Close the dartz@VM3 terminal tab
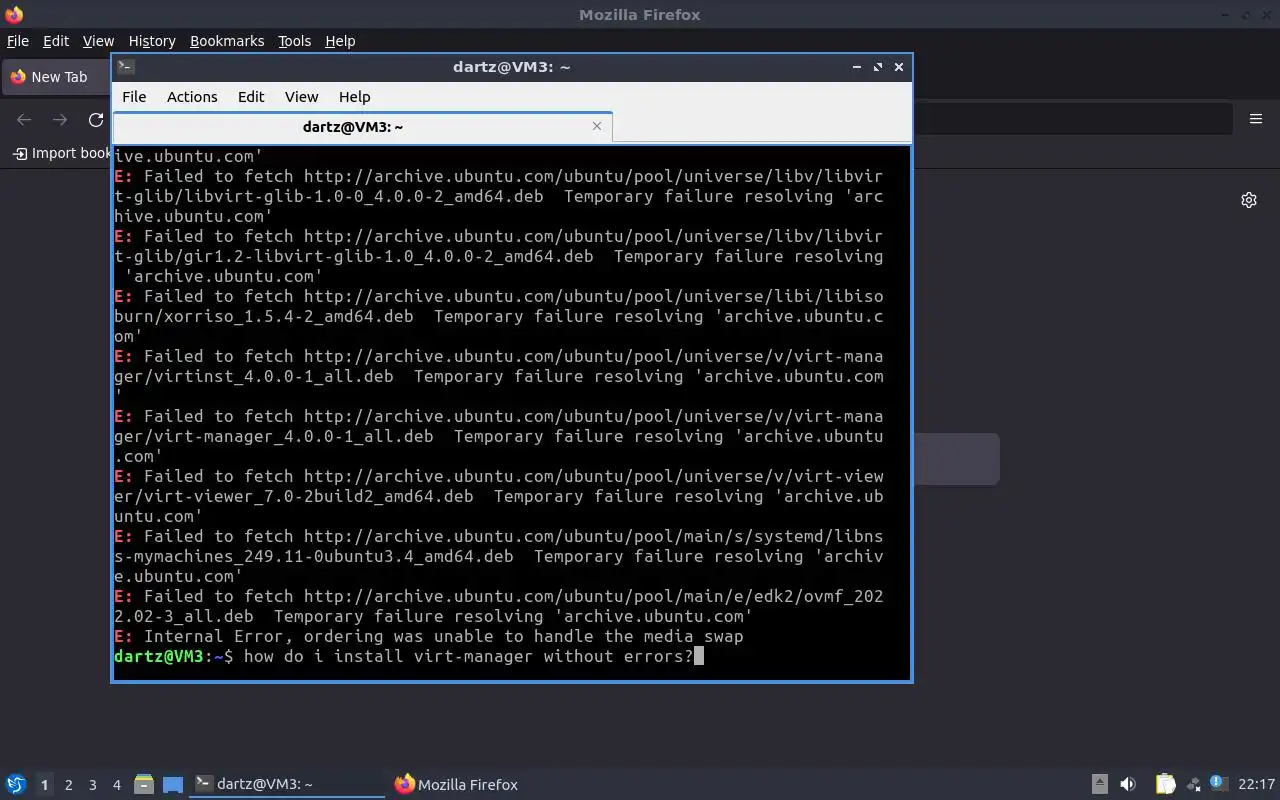This screenshot has height=800, width=1280. point(597,126)
